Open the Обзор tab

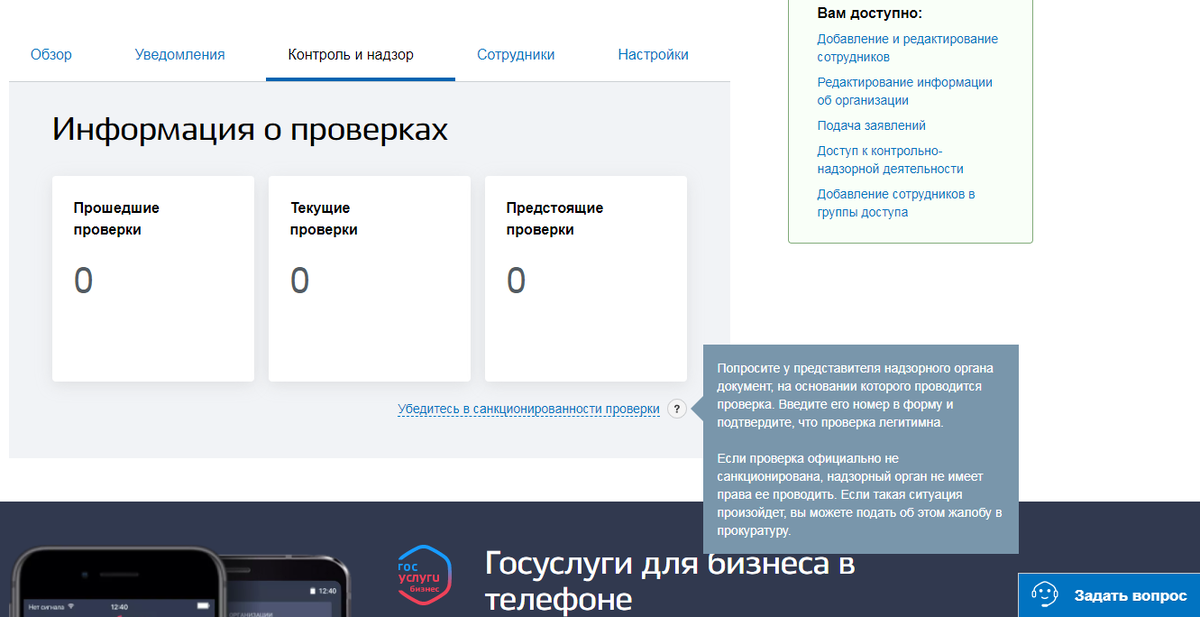pyautogui.click(x=51, y=55)
